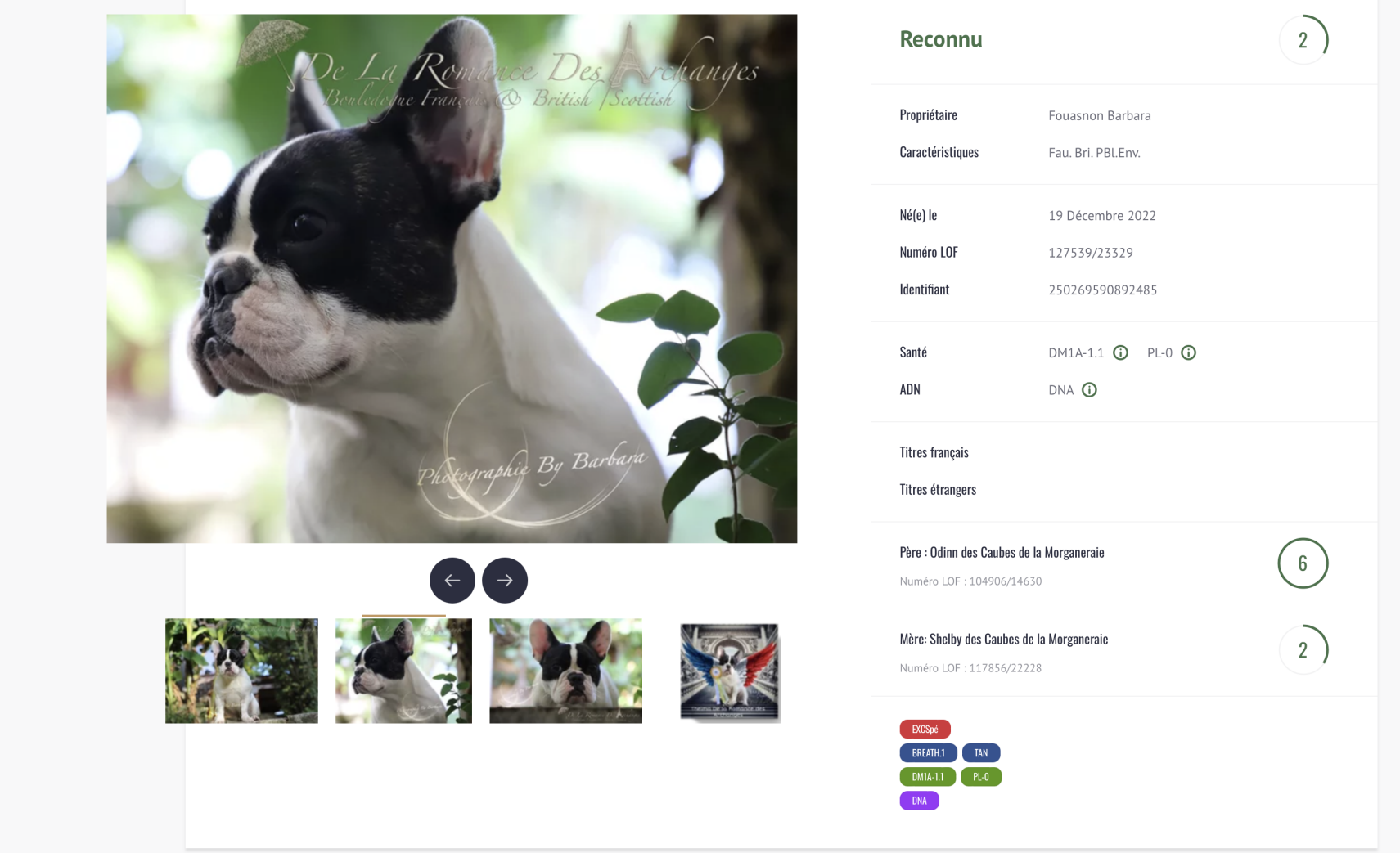Click the purple DNA badge
Image resolution: width=1400 pixels, height=853 pixels.
(919, 801)
